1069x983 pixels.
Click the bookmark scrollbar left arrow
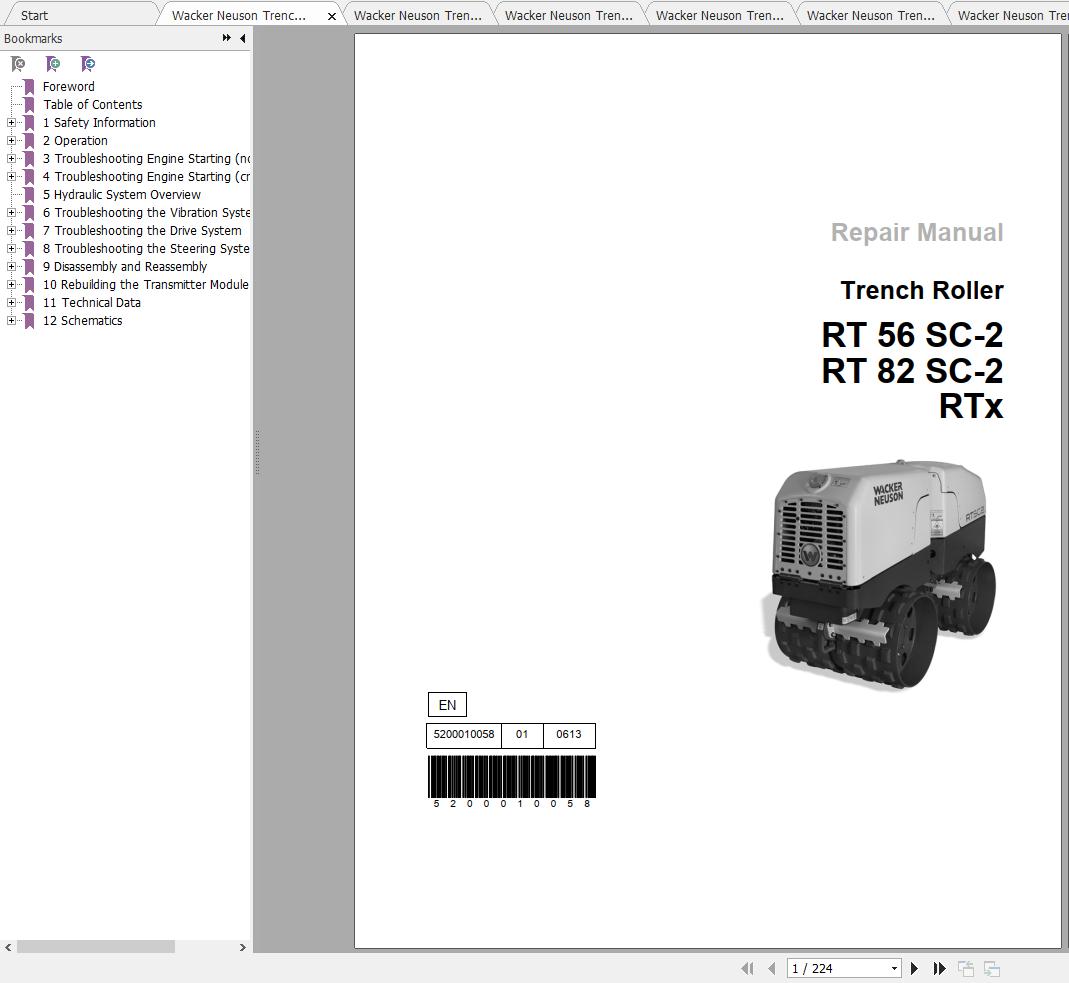click(8, 947)
